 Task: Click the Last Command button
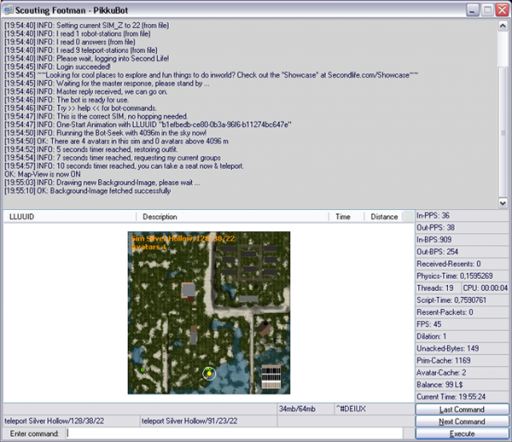click(462, 409)
